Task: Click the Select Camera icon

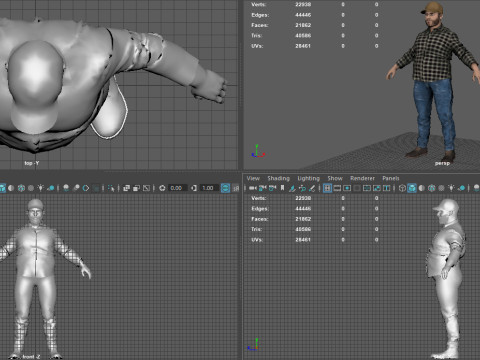Action: 253,188
